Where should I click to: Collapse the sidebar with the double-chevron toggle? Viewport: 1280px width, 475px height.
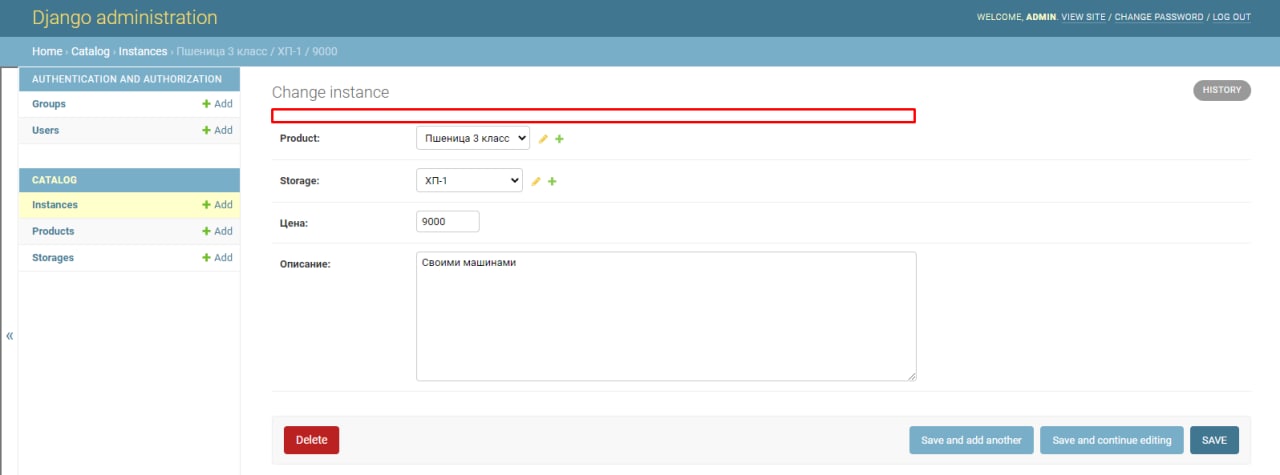coord(10,336)
